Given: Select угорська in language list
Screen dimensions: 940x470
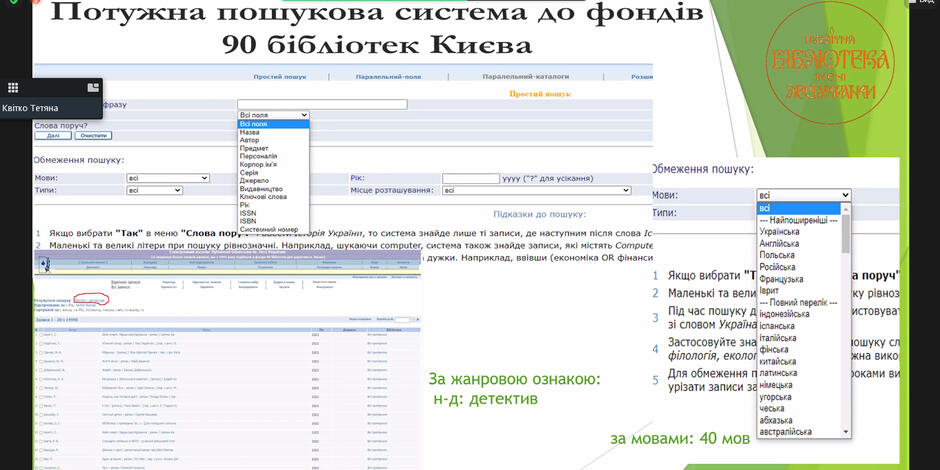Looking at the screenshot, I should point(776,397).
